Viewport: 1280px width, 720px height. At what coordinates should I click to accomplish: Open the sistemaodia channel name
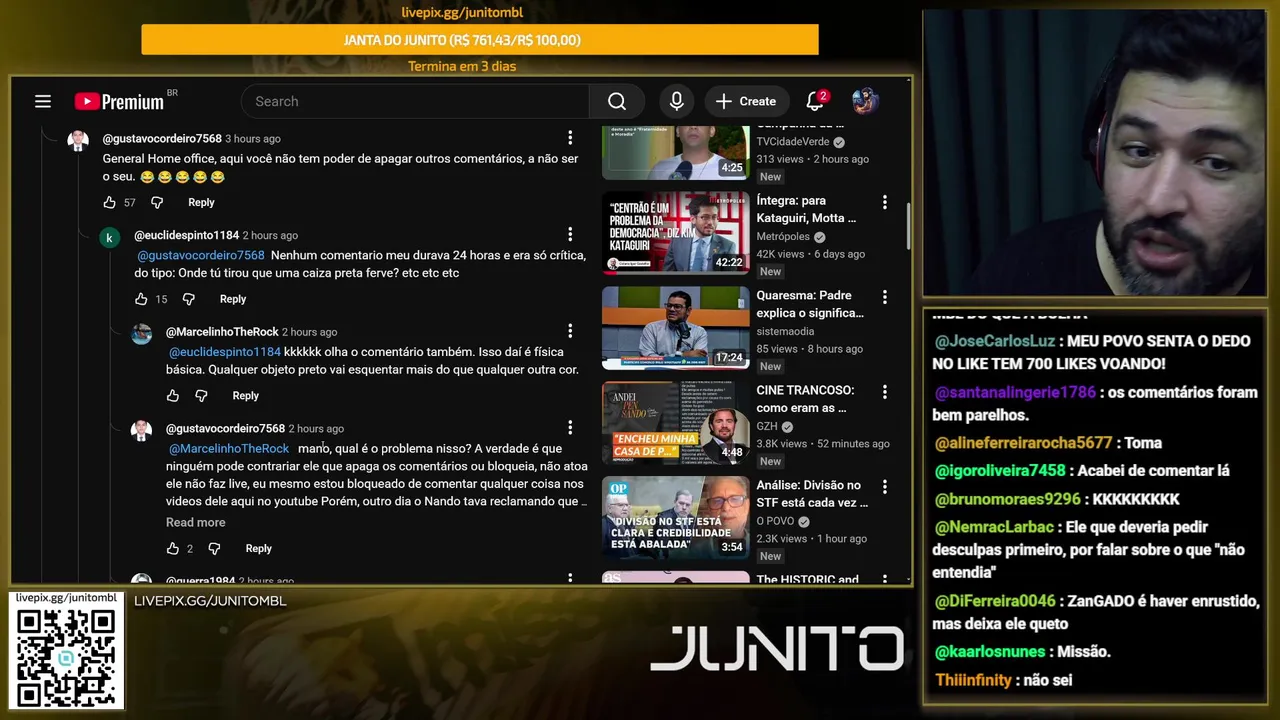point(785,331)
